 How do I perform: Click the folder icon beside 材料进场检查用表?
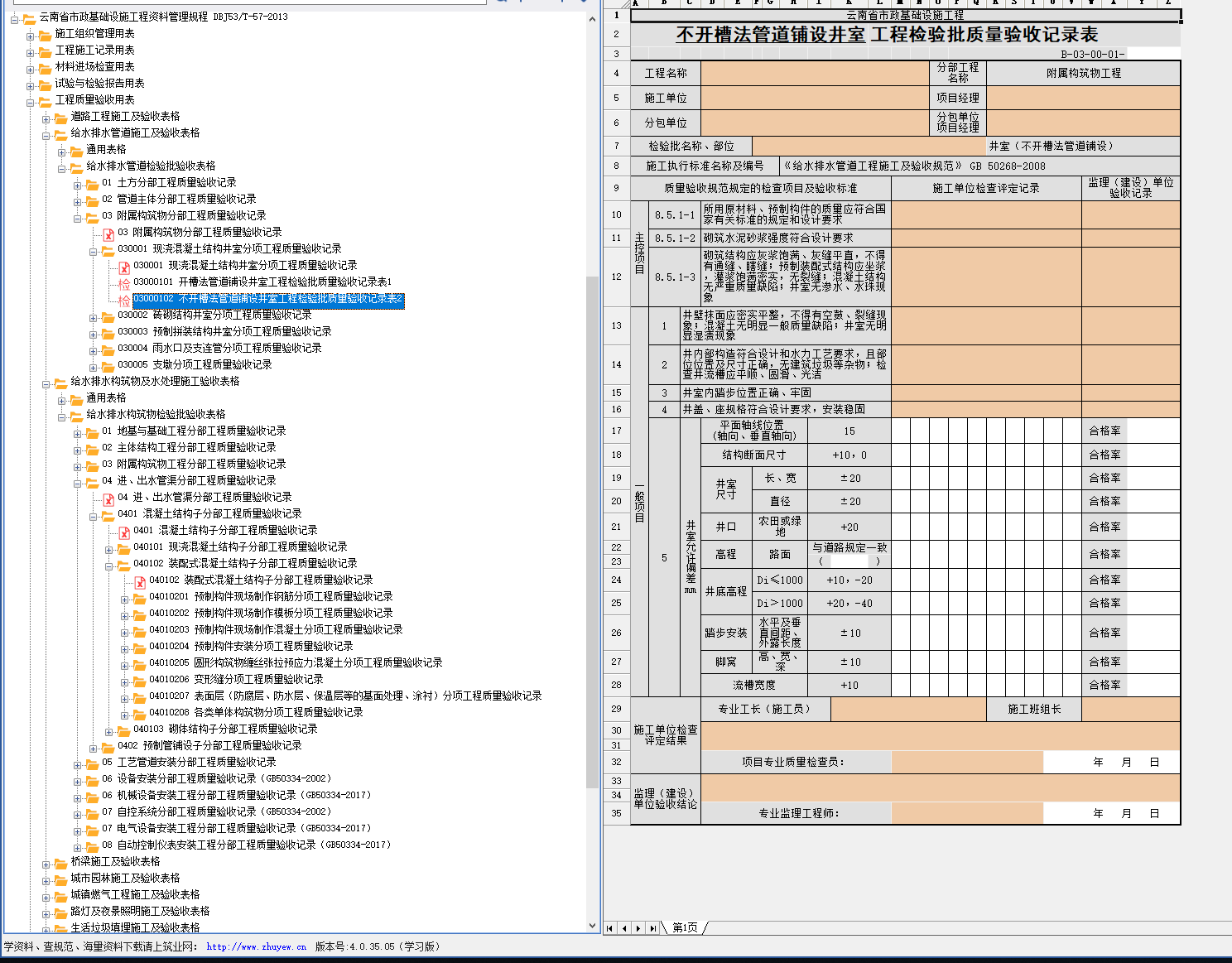pos(45,68)
